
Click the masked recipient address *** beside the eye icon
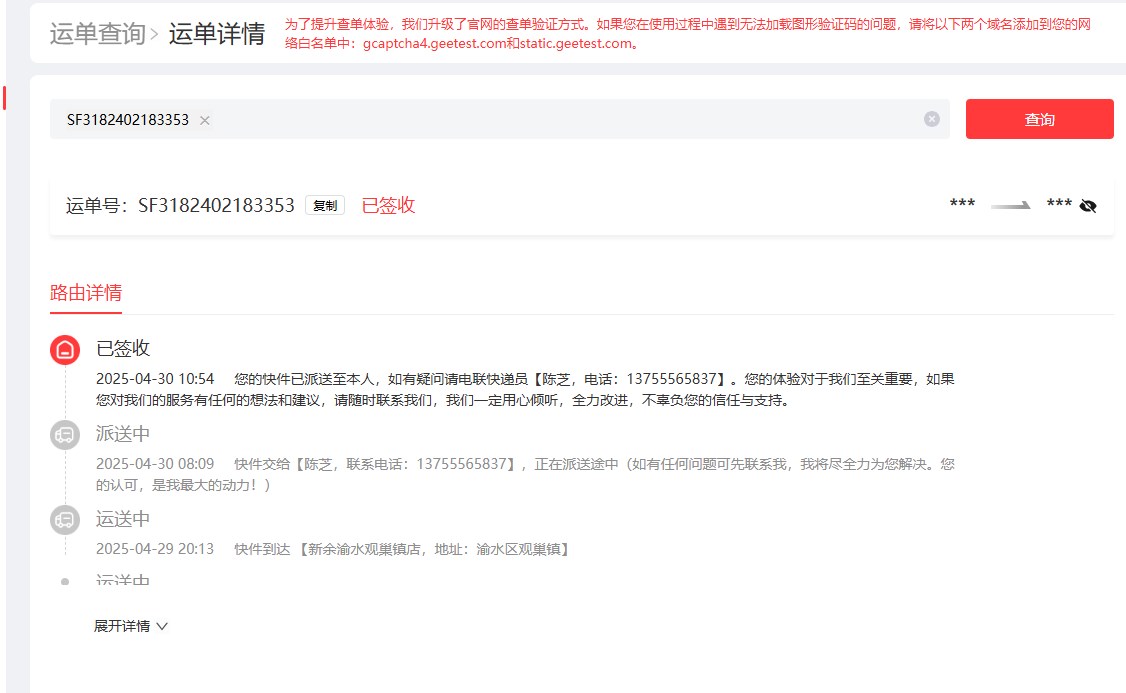click(x=1059, y=204)
